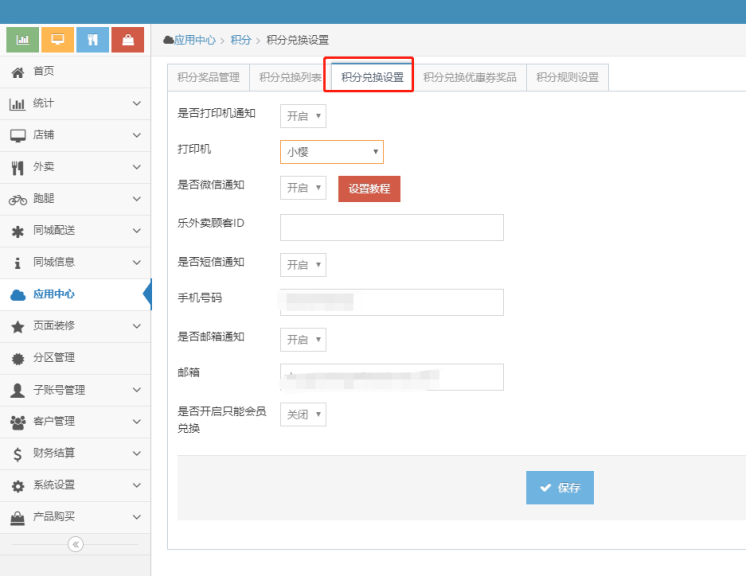Image resolution: width=746 pixels, height=576 pixels.
Task: Open the 是否打印机通知 dropdown
Action: pyautogui.click(x=303, y=116)
